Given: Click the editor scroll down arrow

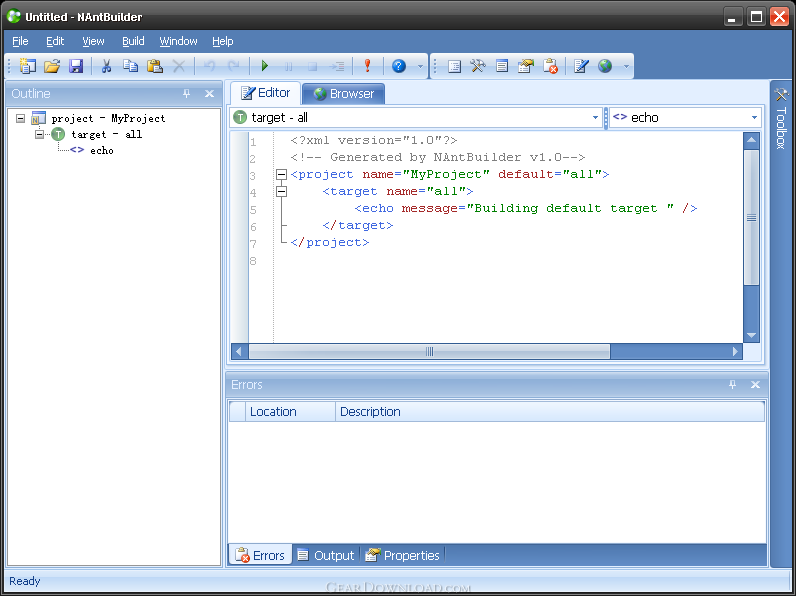Looking at the screenshot, I should 751,335.
